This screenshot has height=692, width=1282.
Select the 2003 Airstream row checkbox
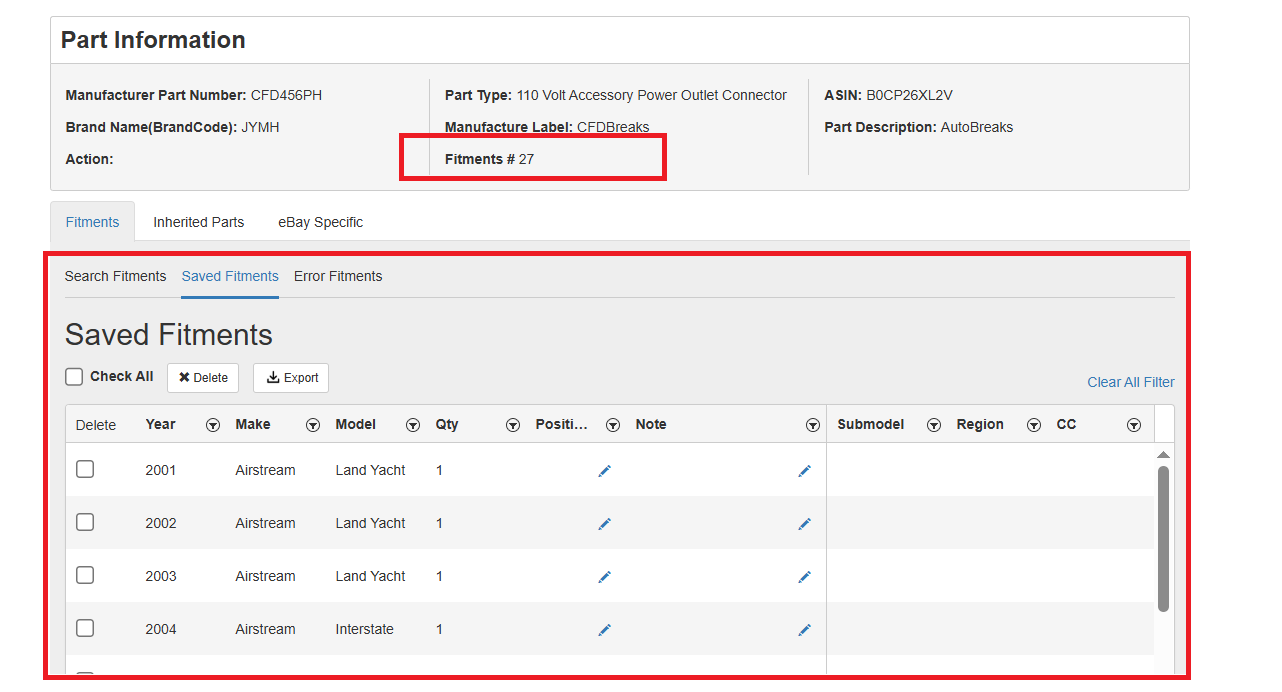click(x=85, y=575)
